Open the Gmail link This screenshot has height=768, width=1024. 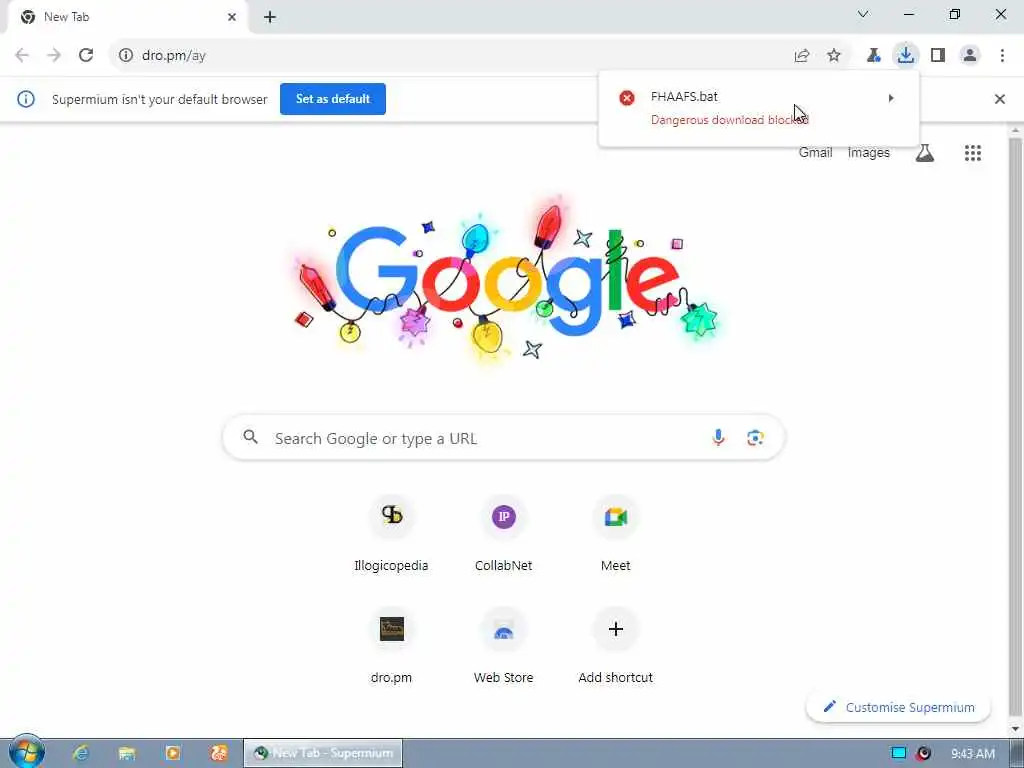815,153
